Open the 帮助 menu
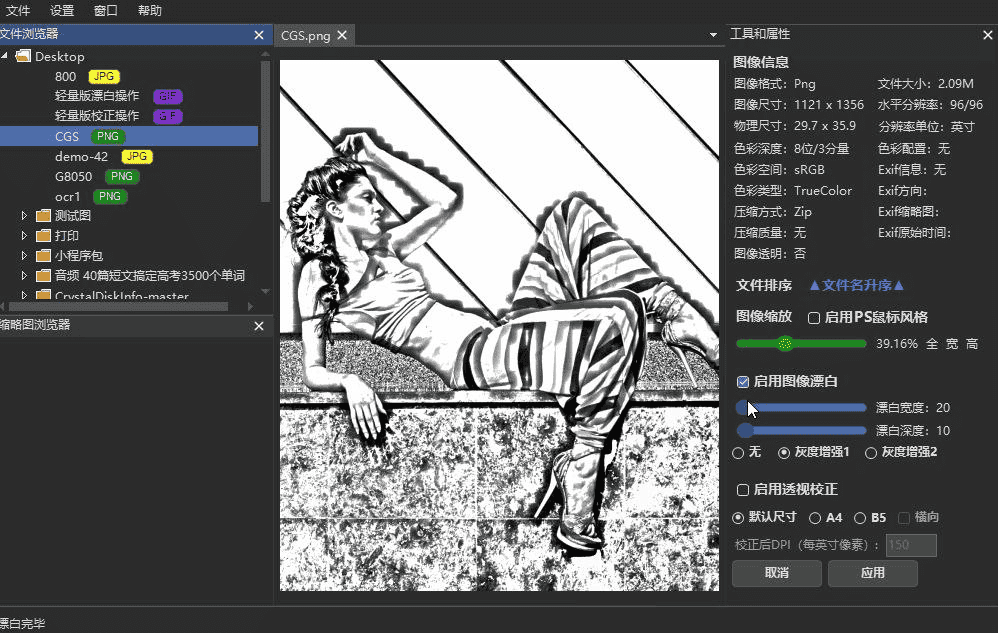Image resolution: width=998 pixels, height=633 pixels. pos(149,11)
